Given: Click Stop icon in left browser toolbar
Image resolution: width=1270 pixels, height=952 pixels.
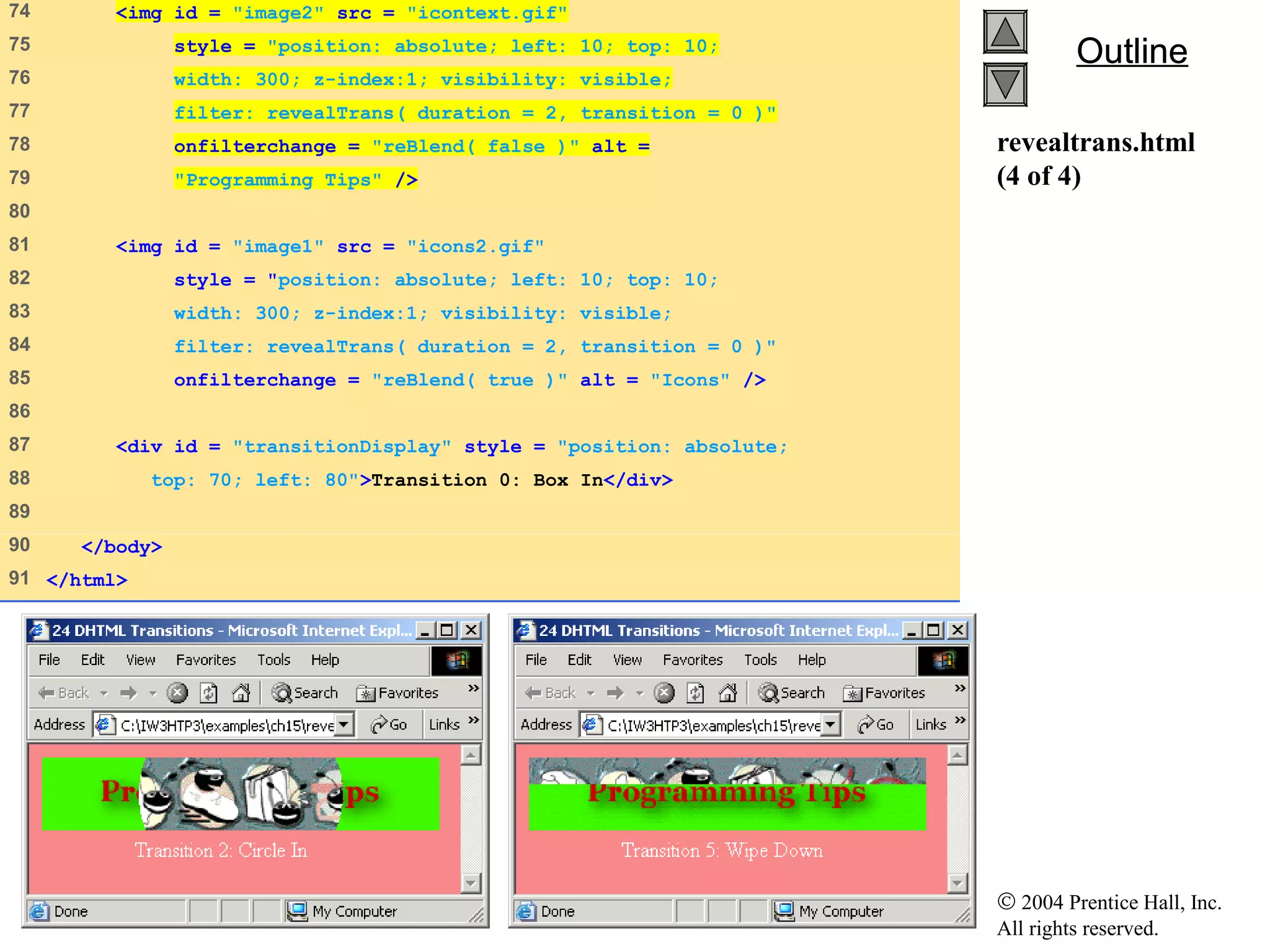Looking at the screenshot, I should 177,692.
